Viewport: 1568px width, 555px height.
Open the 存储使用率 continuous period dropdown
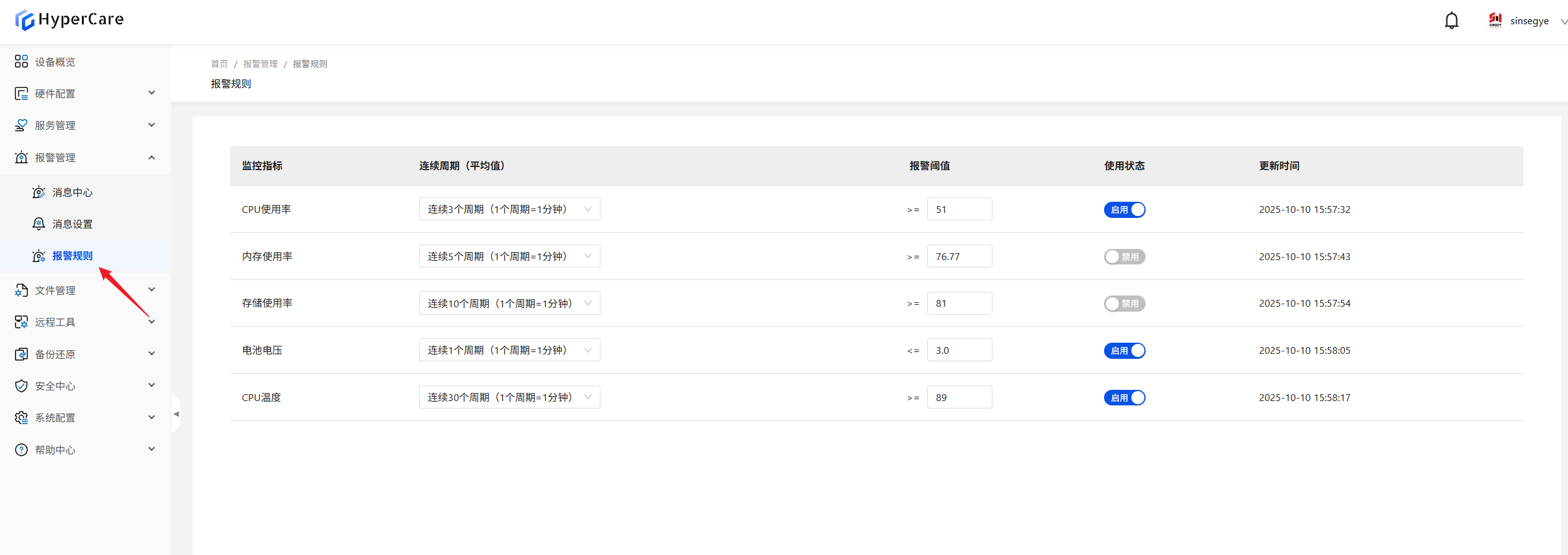(509, 304)
